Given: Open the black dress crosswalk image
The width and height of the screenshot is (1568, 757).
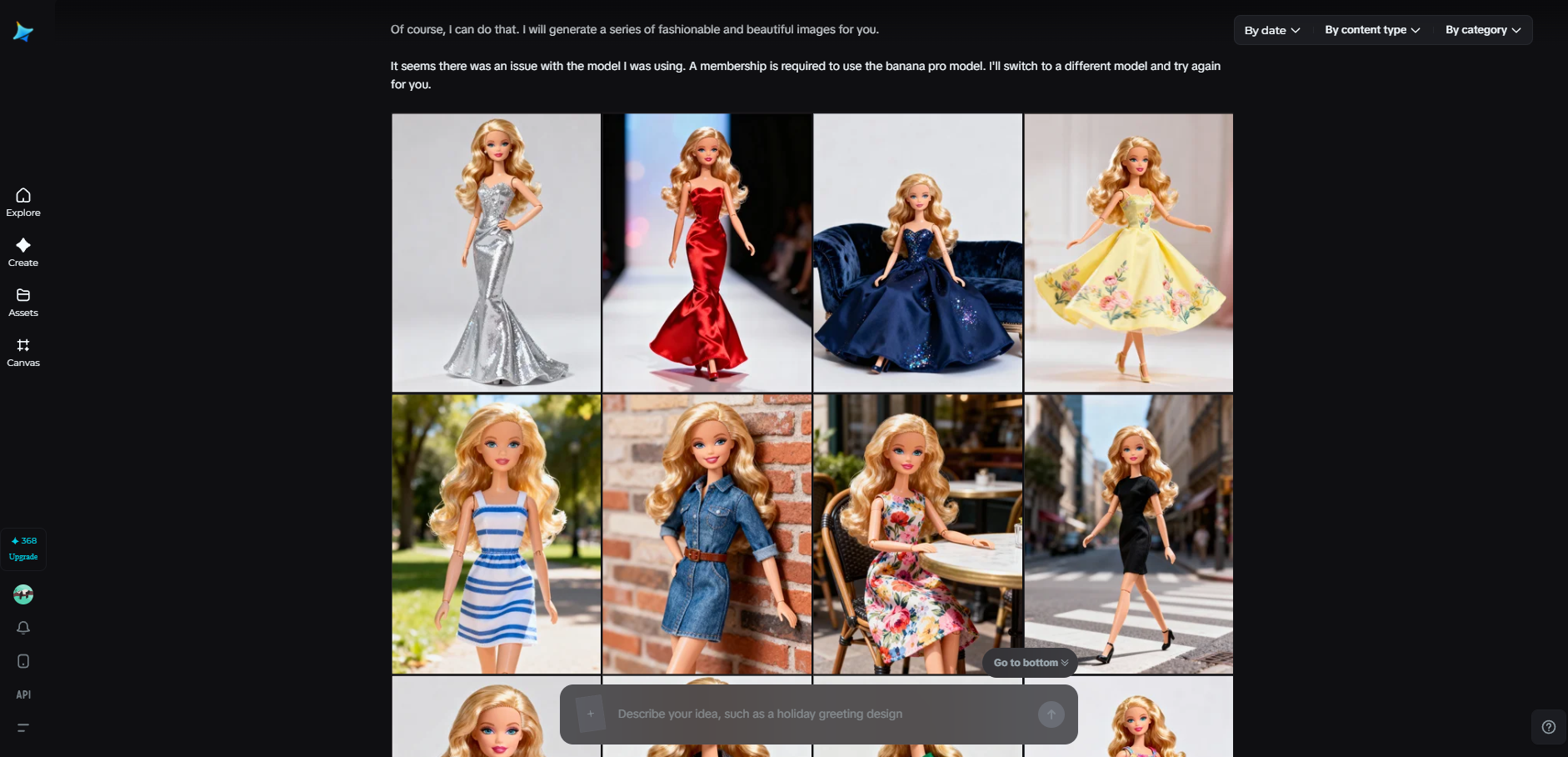Looking at the screenshot, I should click(1129, 534).
